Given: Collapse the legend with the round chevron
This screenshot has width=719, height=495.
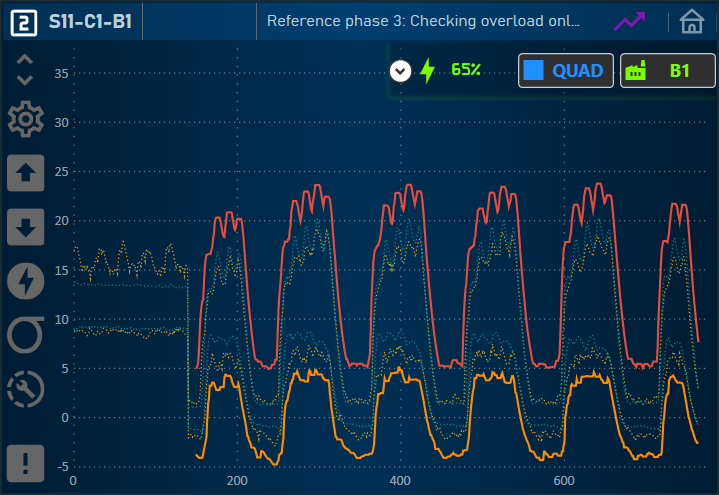Looking at the screenshot, I should click(401, 71).
